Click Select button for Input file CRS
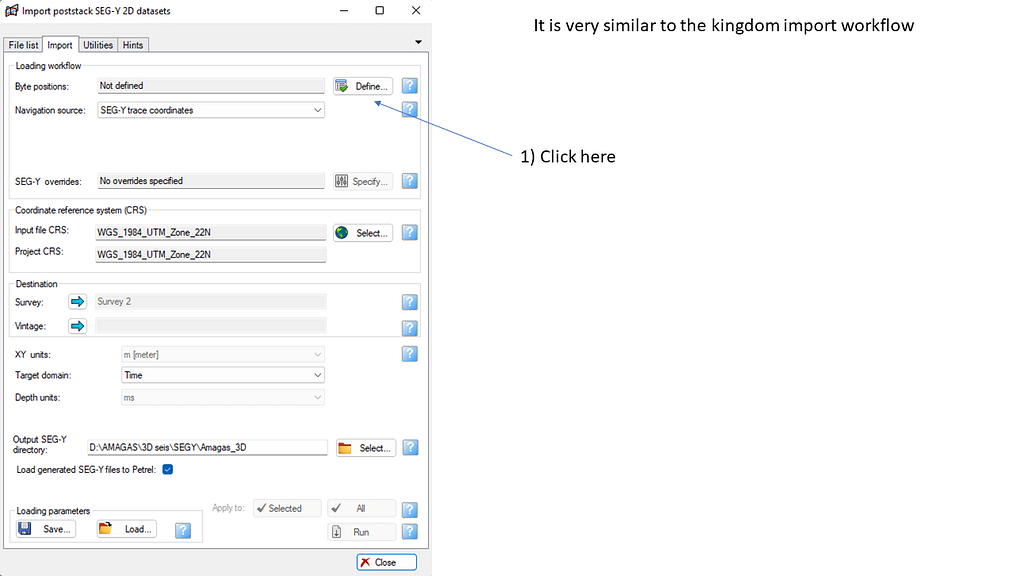The image size is (1024, 576). coord(363,232)
